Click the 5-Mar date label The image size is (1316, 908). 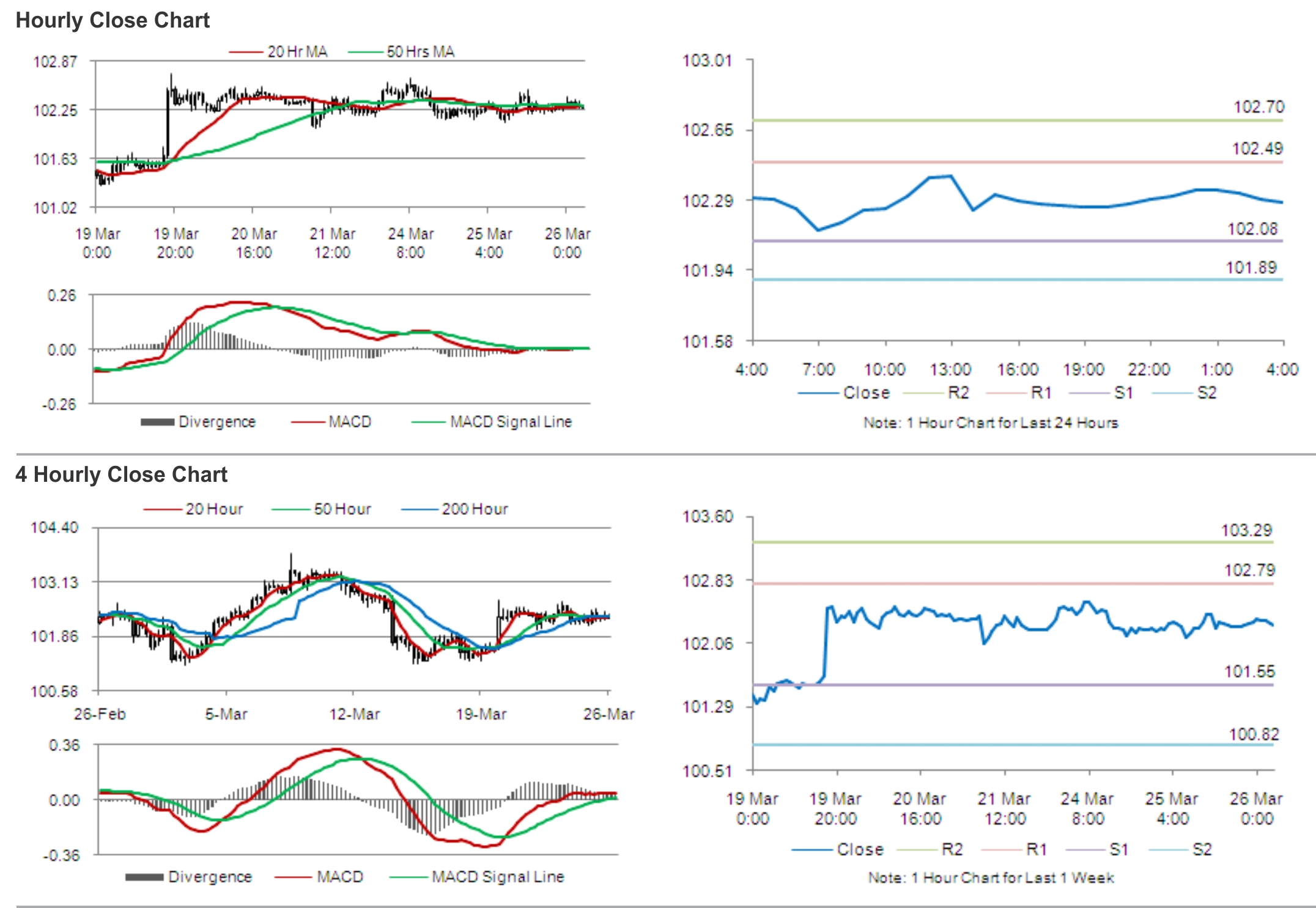(226, 714)
